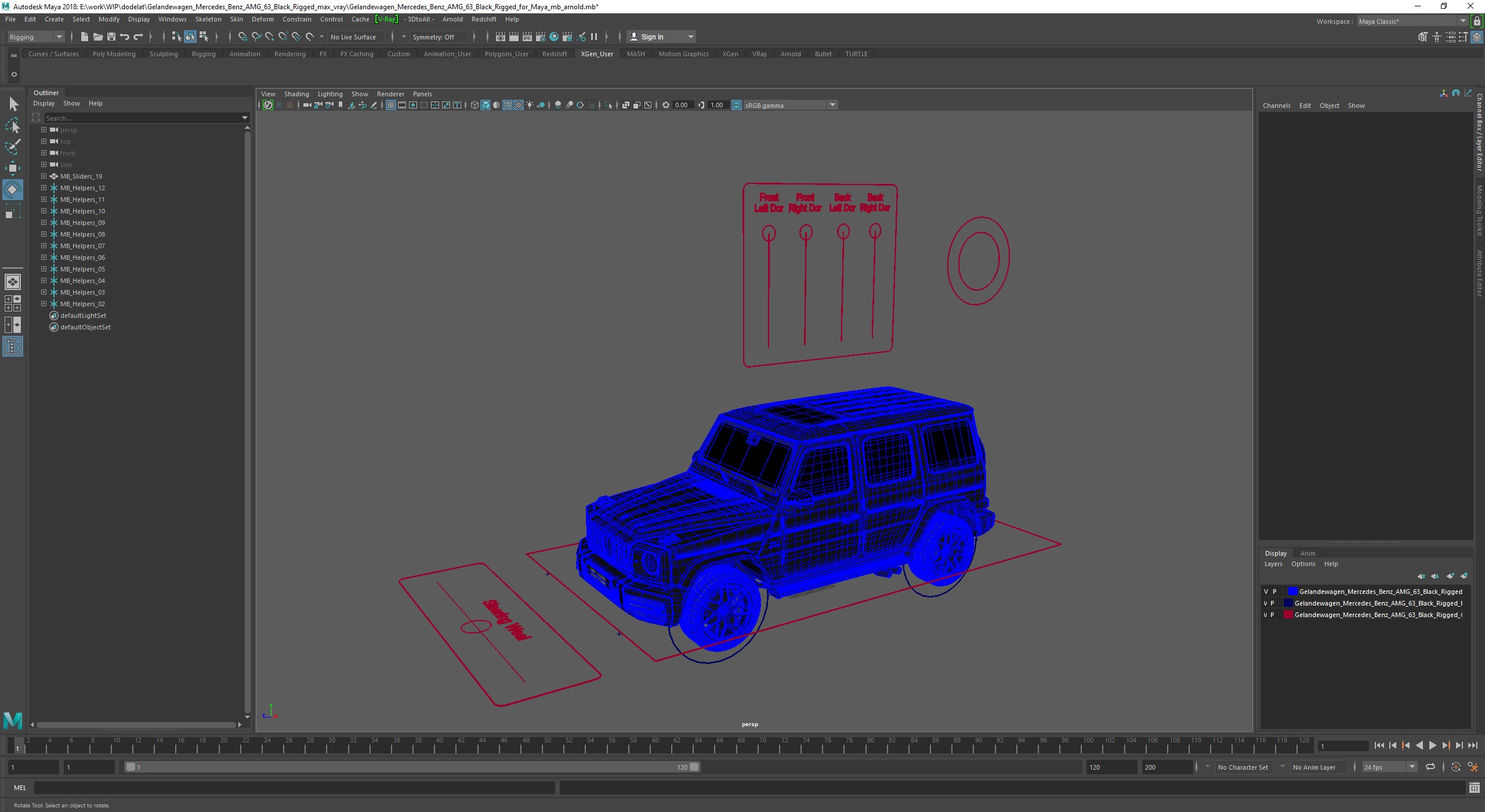Viewport: 1485px width, 812px height.
Task: Open the viewport Shading menu
Action: [296, 94]
